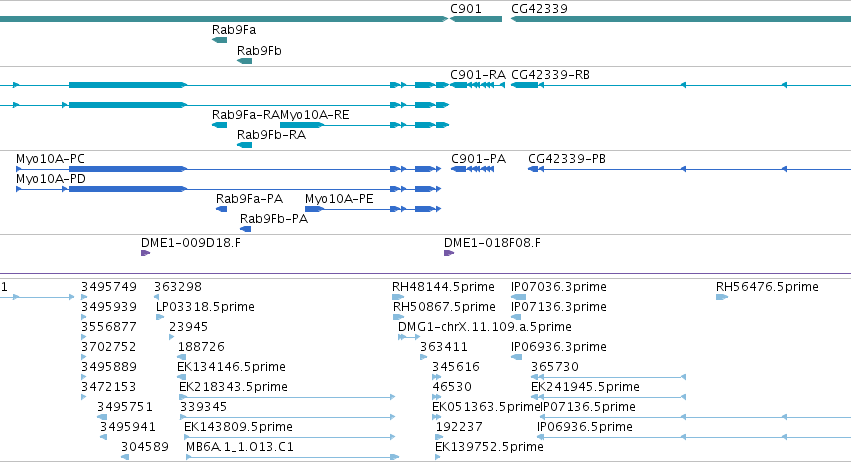Select EST 339345
This screenshot has width=851, height=462.
click(x=204, y=407)
